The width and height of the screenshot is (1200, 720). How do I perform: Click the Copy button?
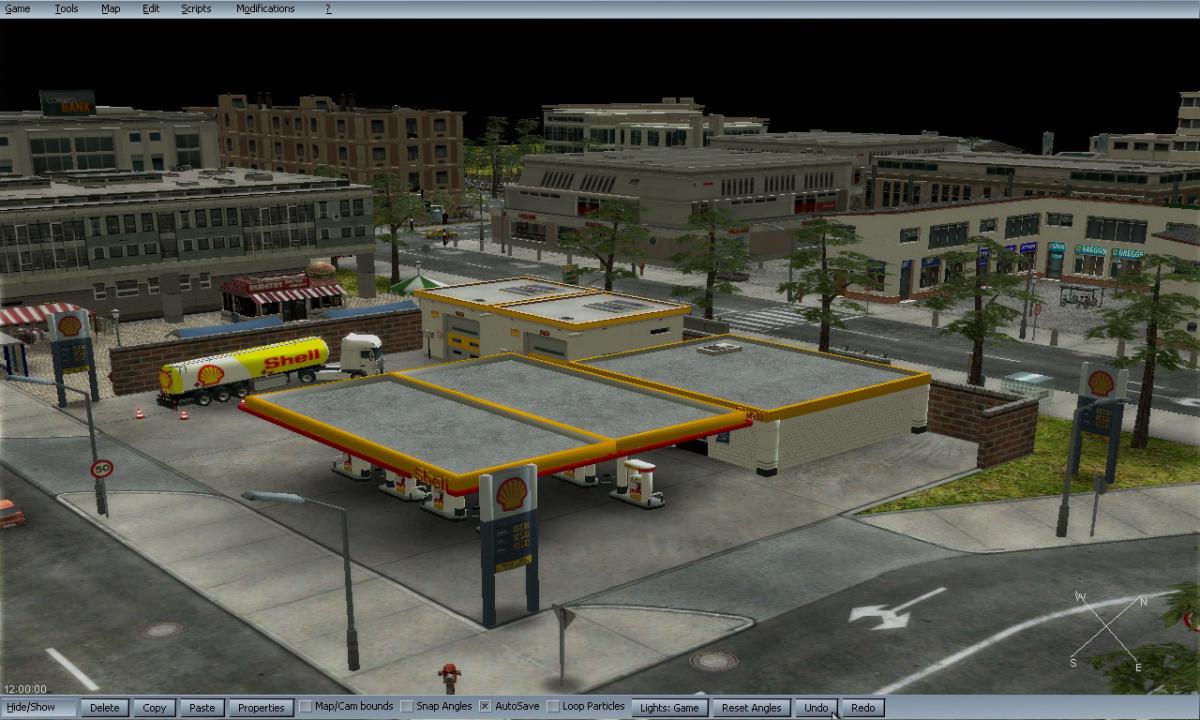(154, 708)
